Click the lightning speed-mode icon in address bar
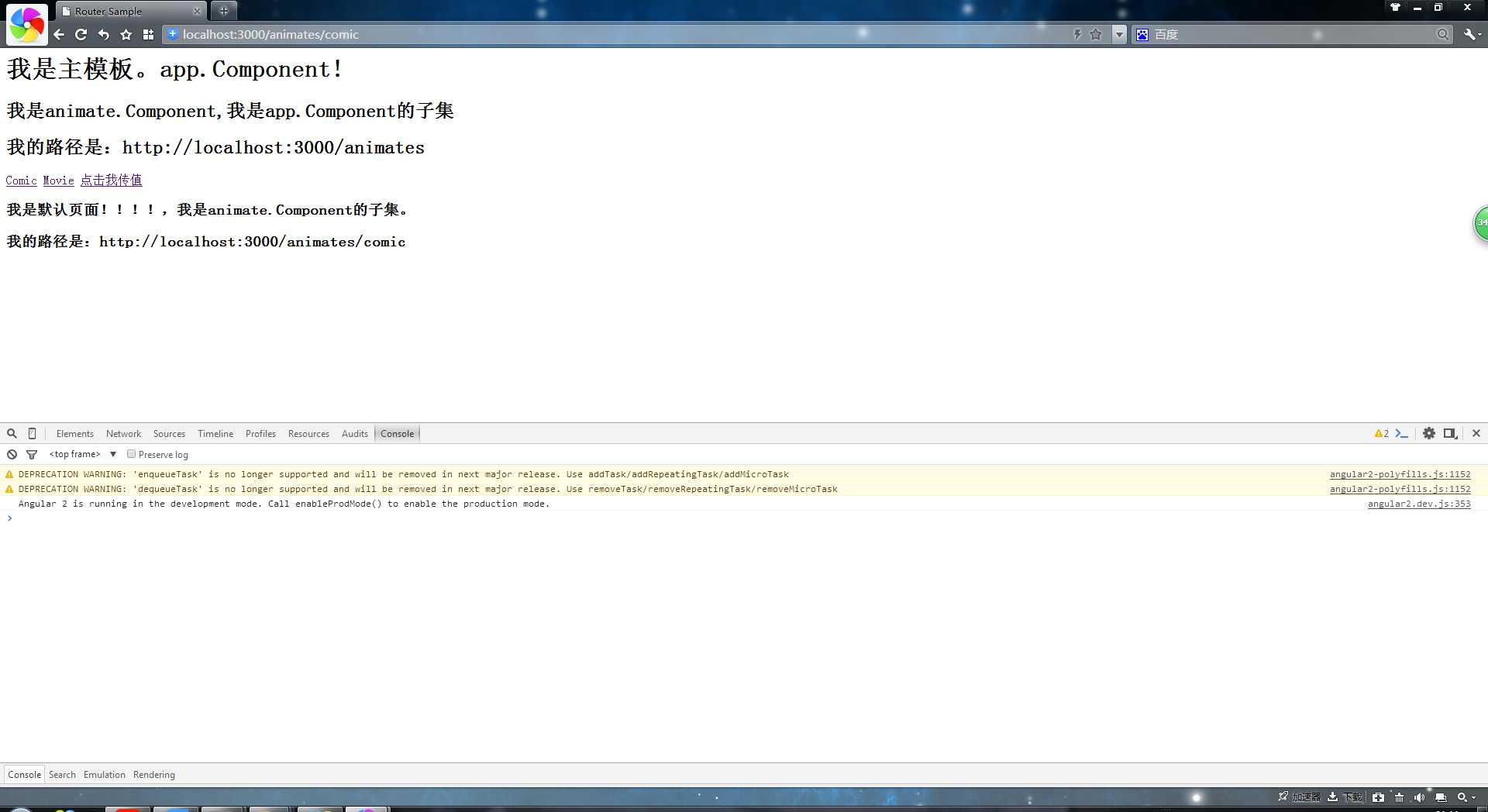 tap(1076, 34)
